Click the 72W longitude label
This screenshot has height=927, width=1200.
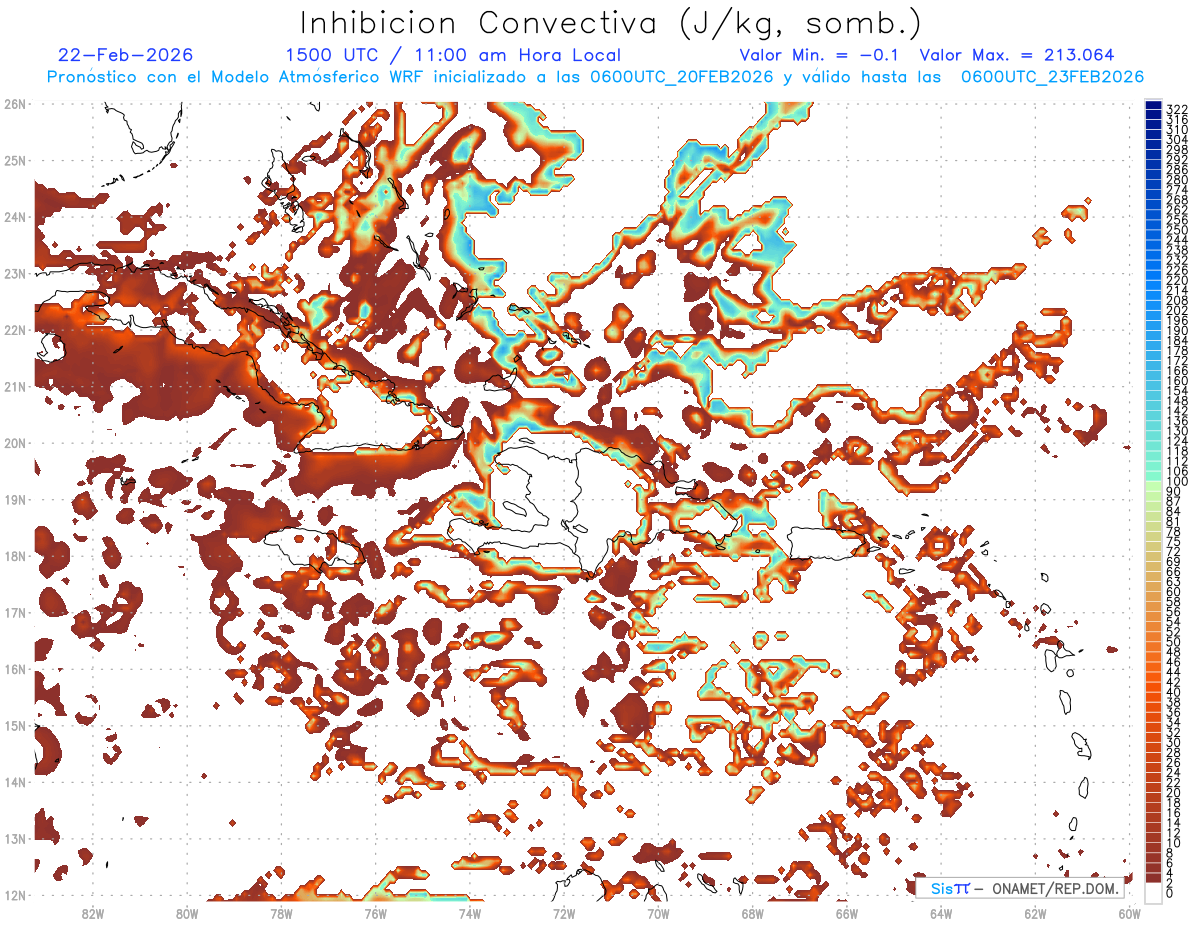(x=564, y=913)
